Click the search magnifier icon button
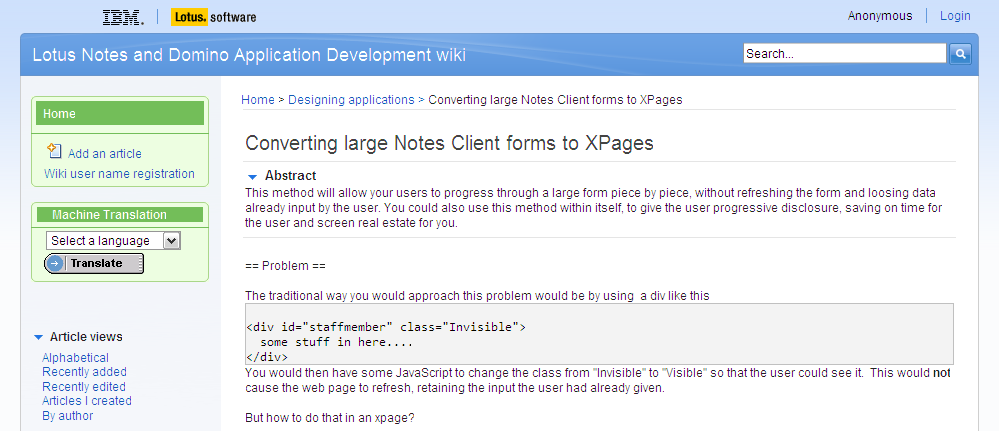 960,54
